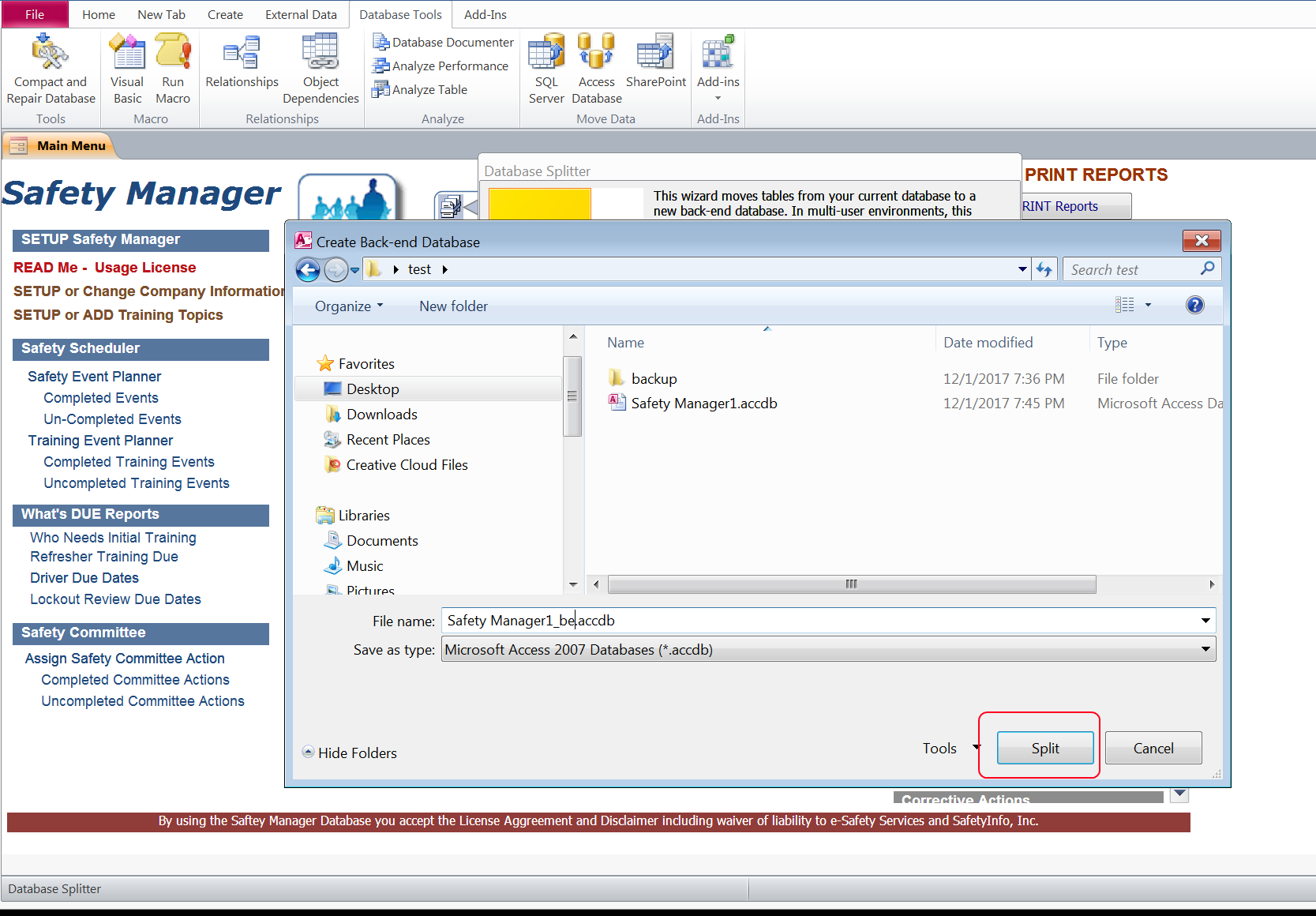Expand File name history dropdown
The image size is (1316, 916).
pyautogui.click(x=1205, y=621)
